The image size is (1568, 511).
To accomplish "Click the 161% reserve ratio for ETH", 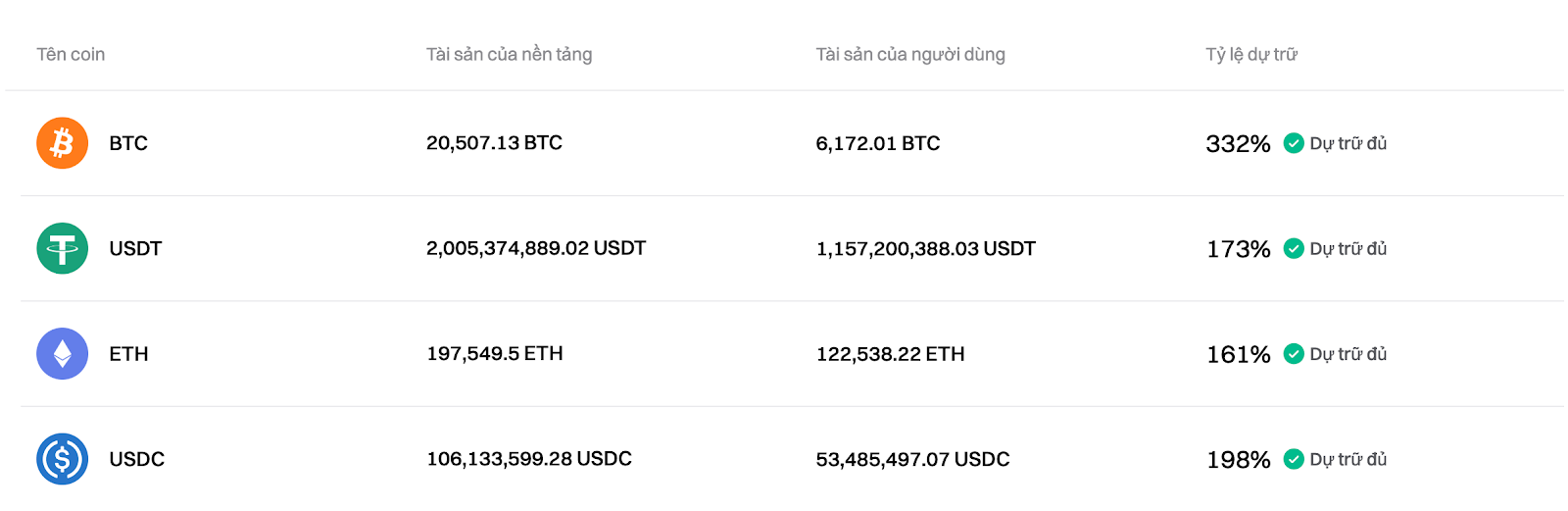I will coord(1239,354).
